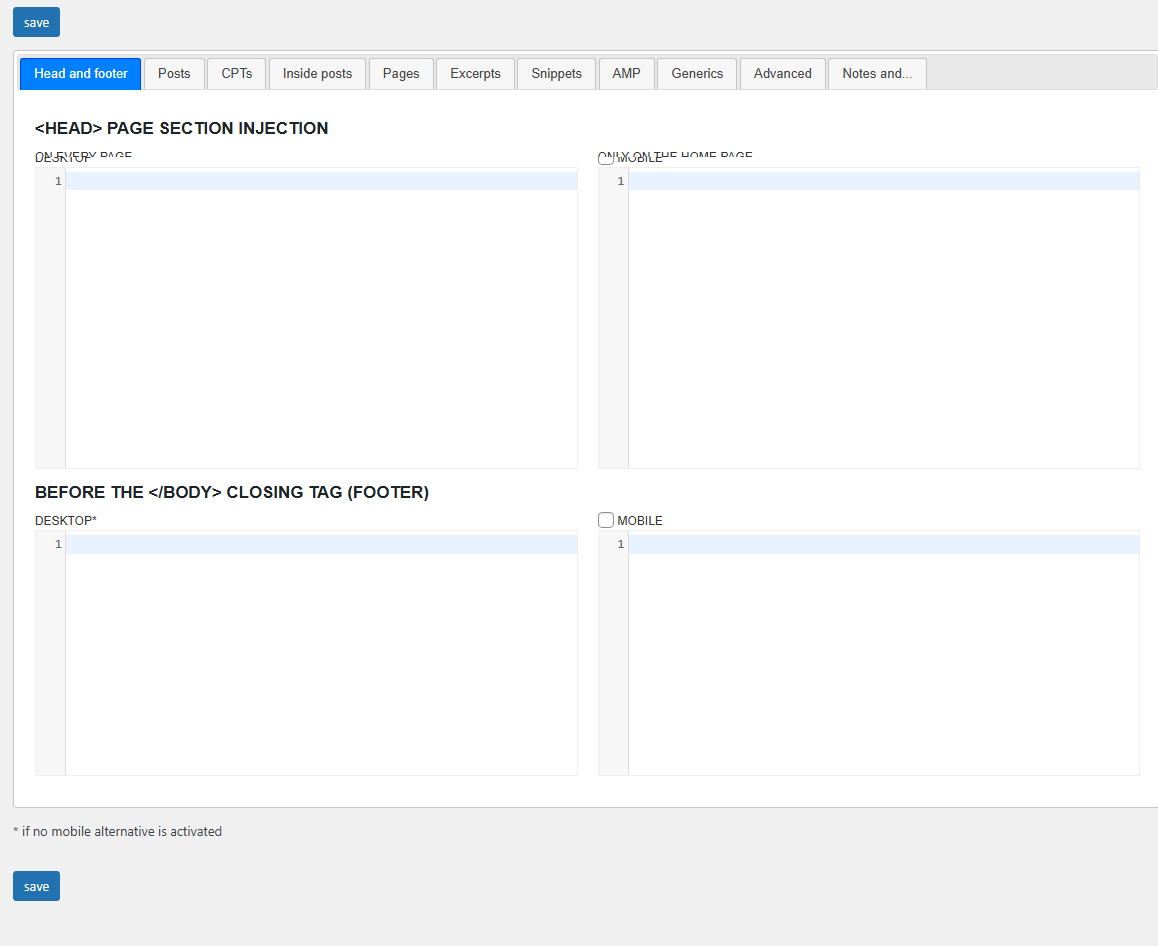
Task: Switch to the Posts tab
Action: click(x=173, y=73)
